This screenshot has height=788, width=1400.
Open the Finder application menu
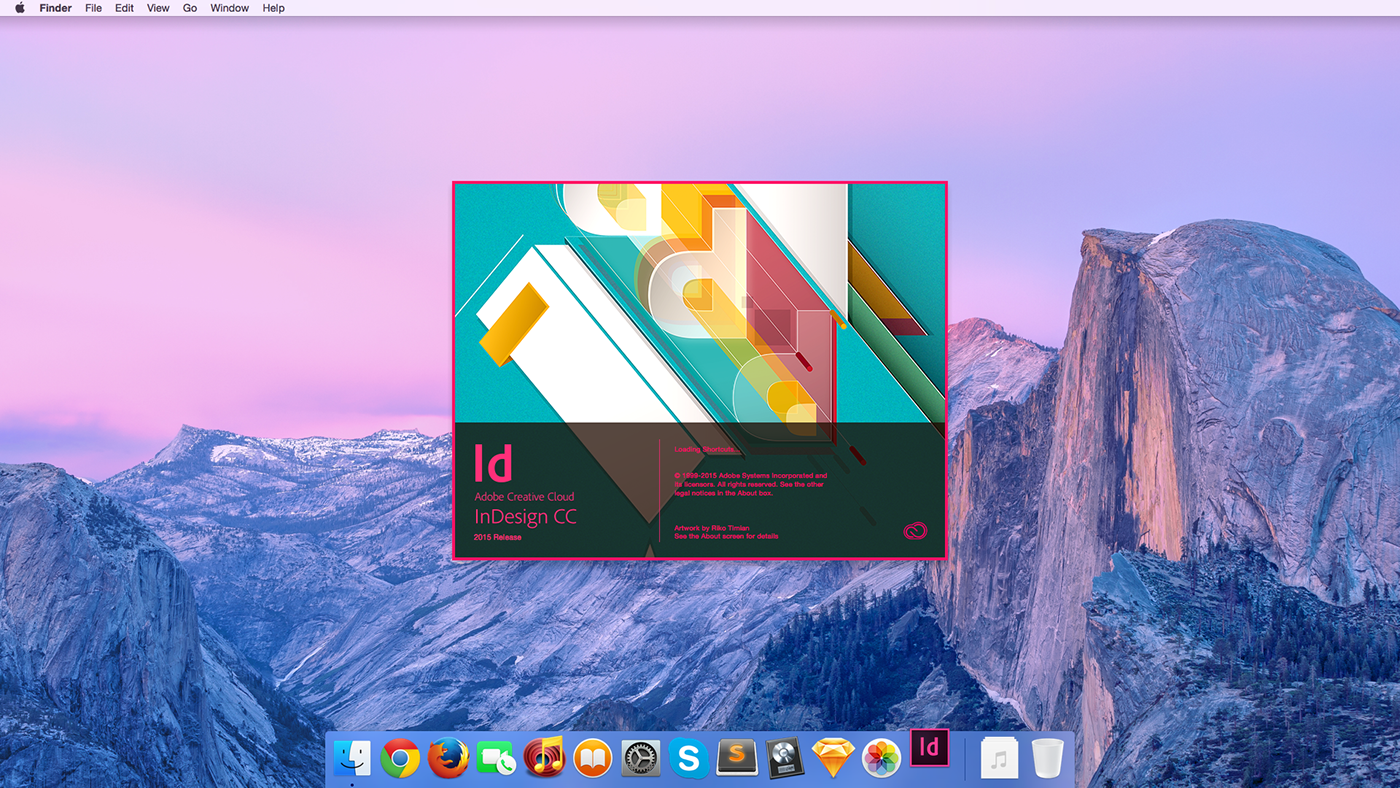point(55,8)
